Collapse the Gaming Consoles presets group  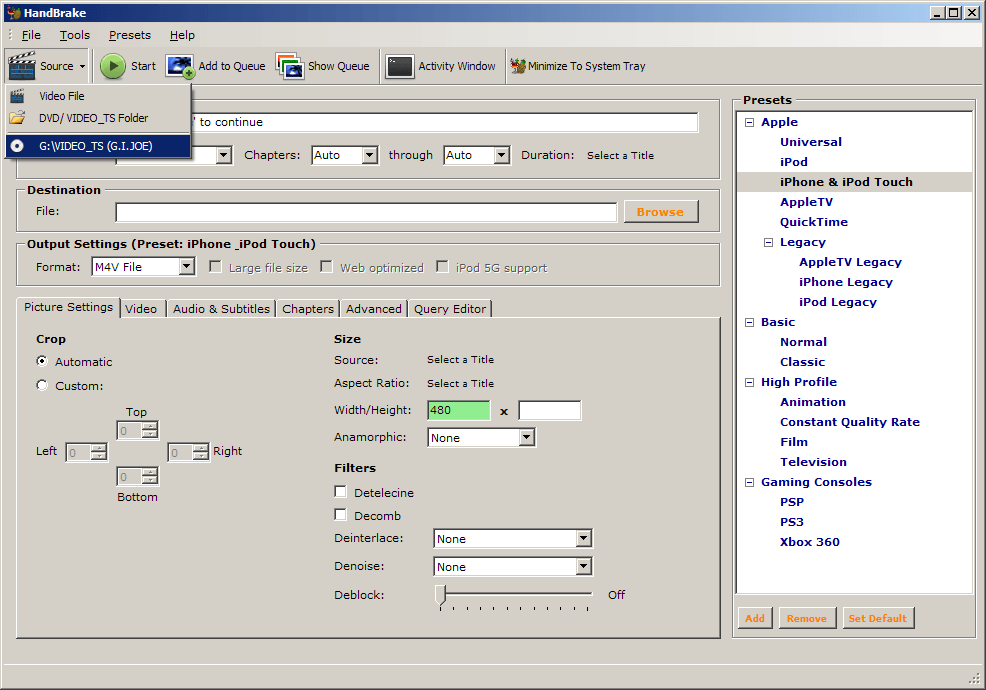point(750,482)
